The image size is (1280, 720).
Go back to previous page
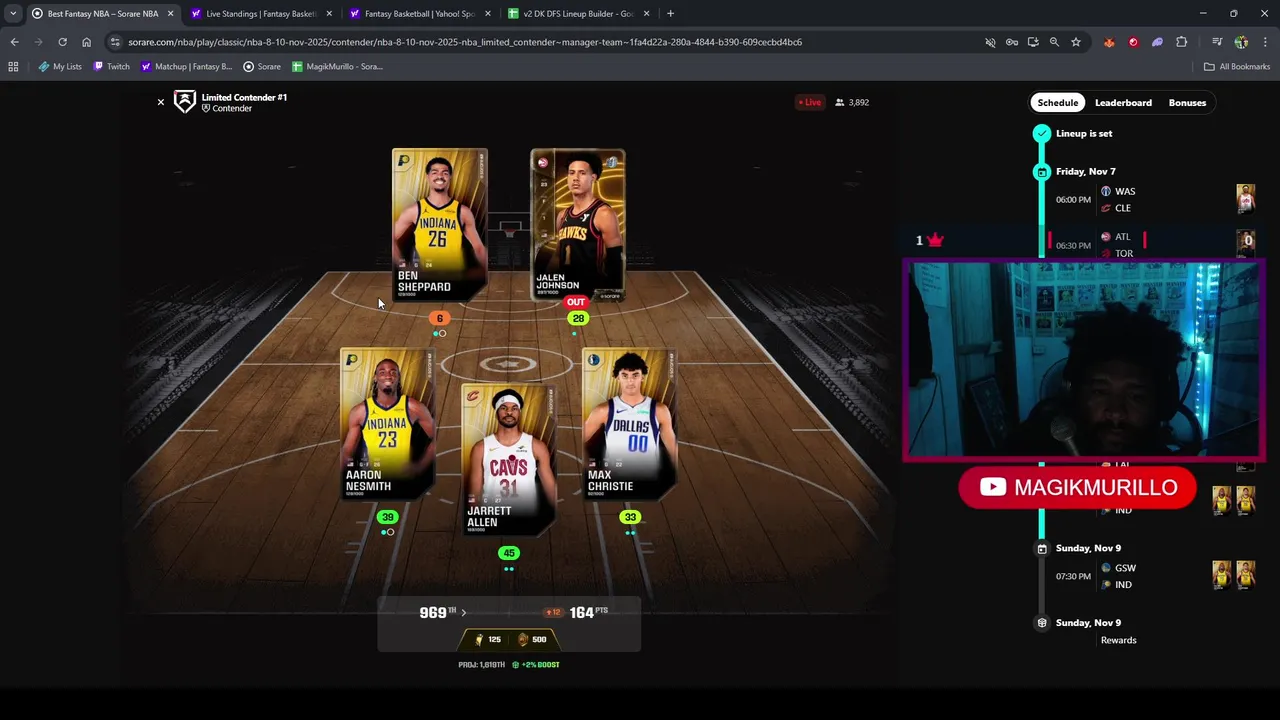[14, 42]
